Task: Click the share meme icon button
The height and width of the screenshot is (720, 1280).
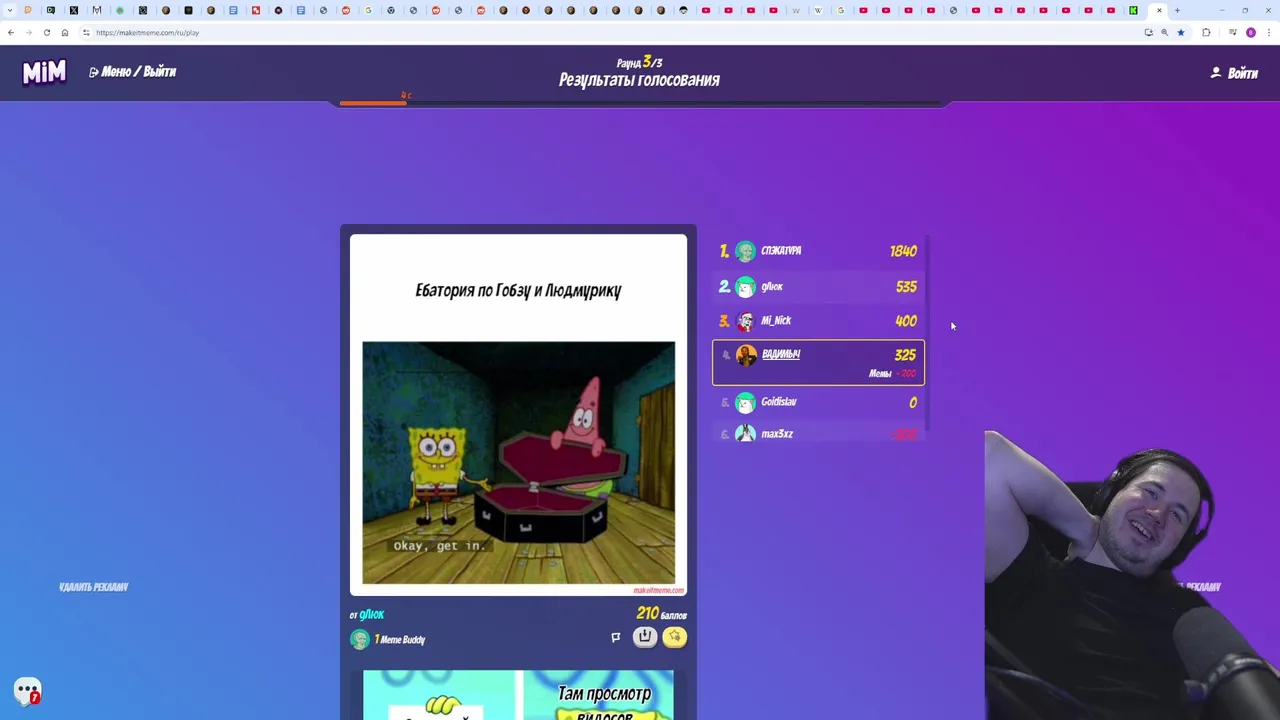Action: click(x=645, y=637)
